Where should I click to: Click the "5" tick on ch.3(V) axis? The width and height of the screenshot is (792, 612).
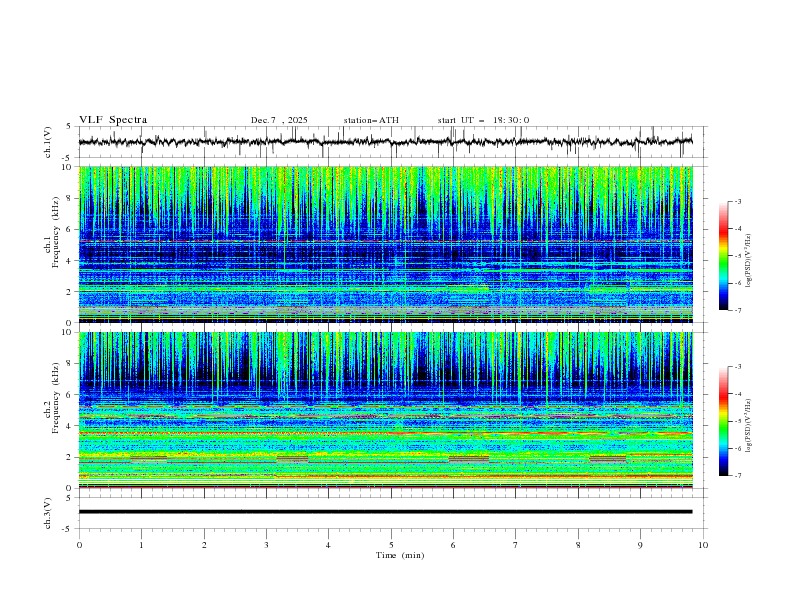[69, 498]
